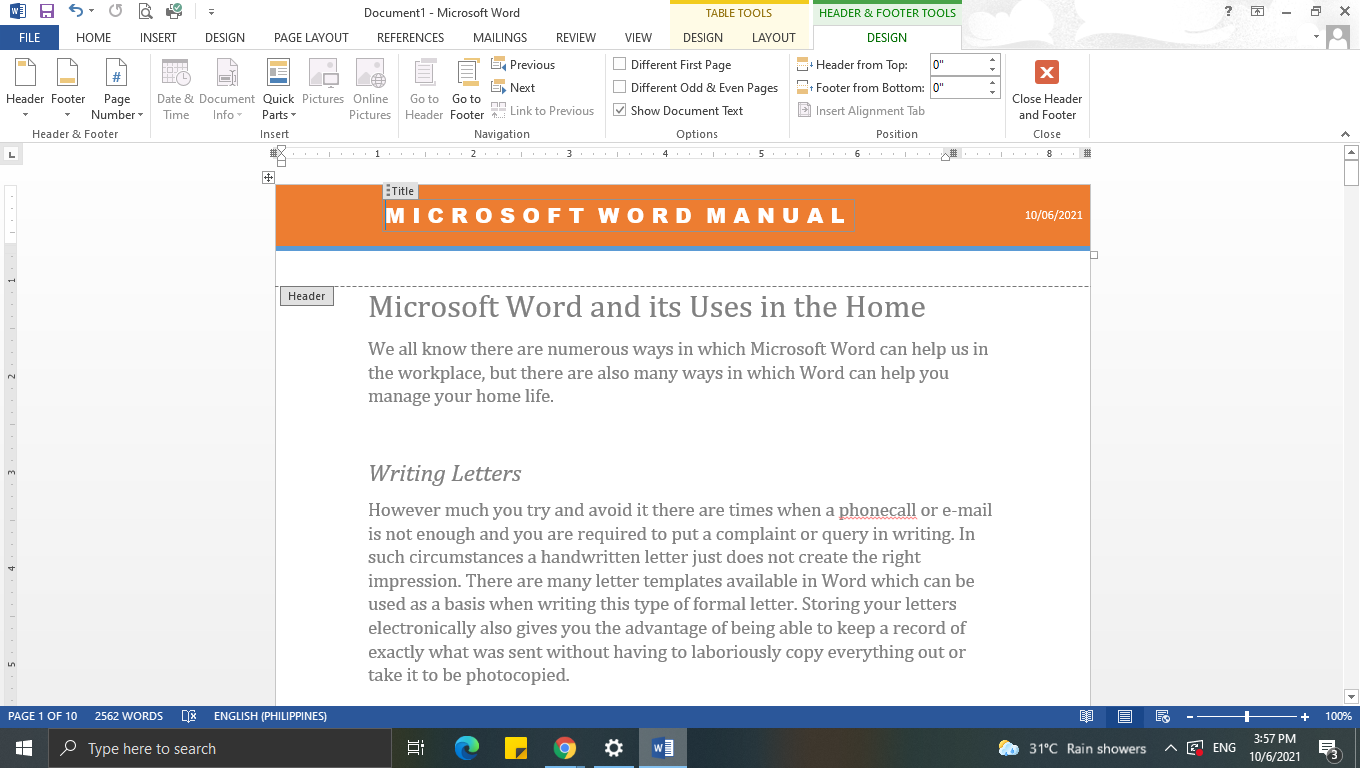Click the zoom slider handle
The image size is (1360, 768).
(1247, 716)
